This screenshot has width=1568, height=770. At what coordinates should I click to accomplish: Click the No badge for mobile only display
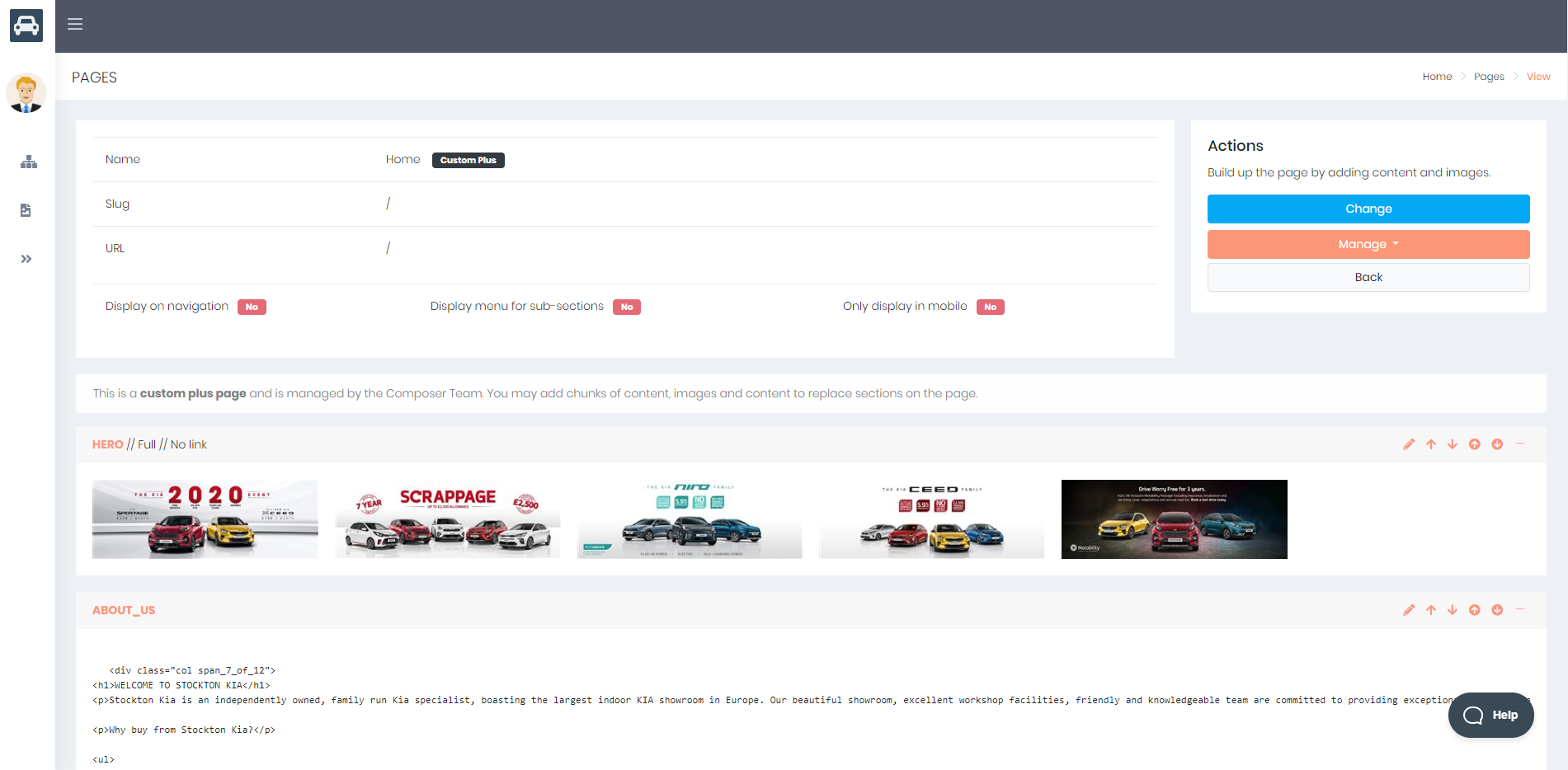[x=991, y=307]
